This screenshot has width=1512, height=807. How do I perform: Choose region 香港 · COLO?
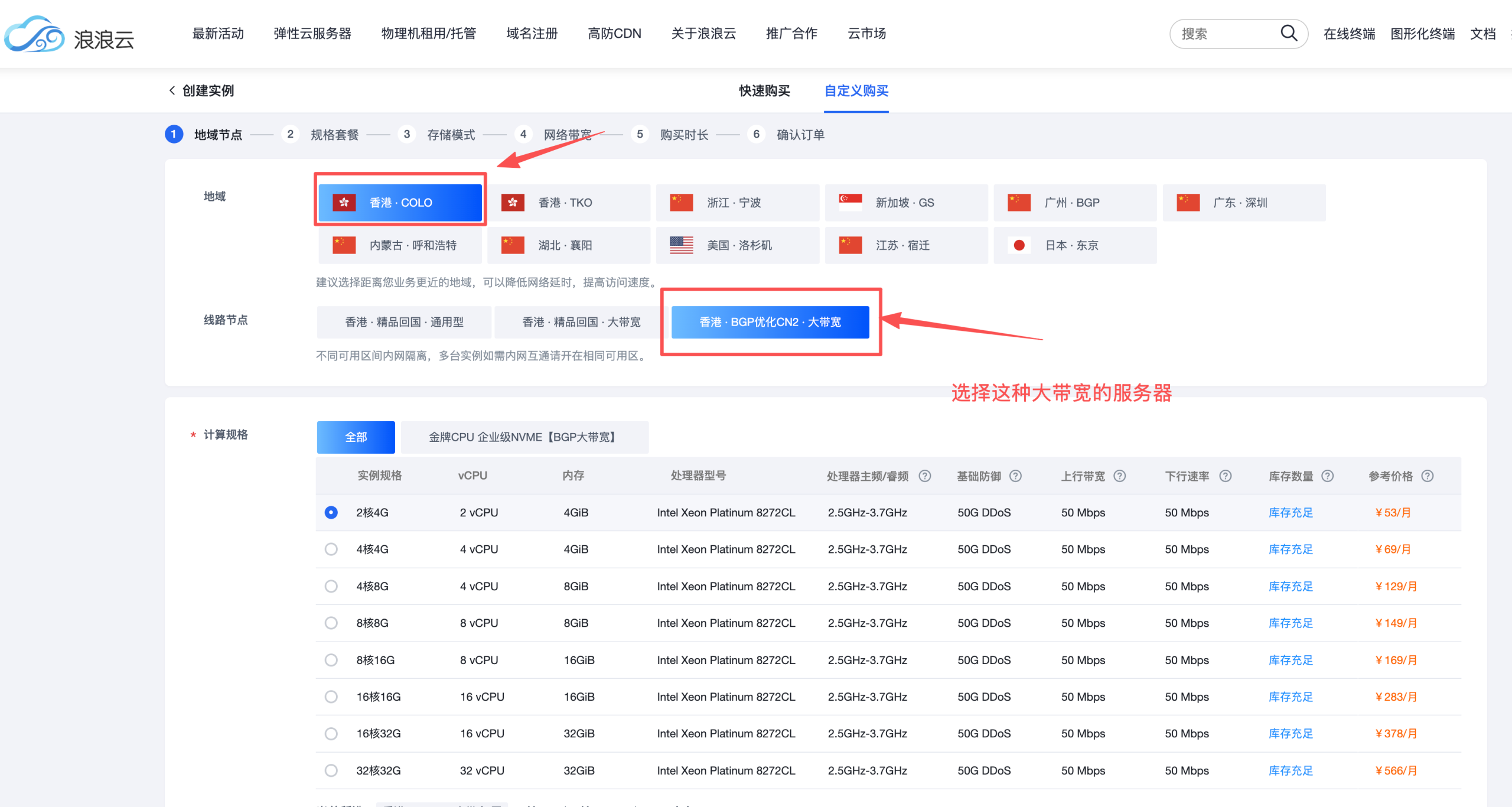(x=400, y=203)
